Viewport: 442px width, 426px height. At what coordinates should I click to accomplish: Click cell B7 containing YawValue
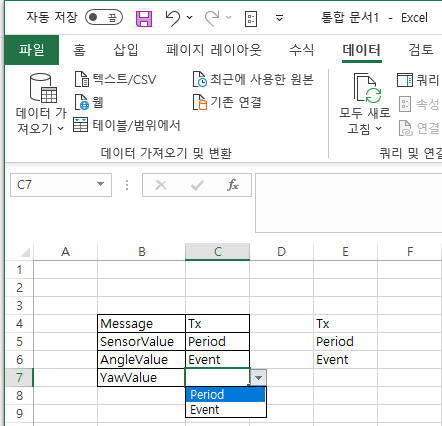click(142, 378)
